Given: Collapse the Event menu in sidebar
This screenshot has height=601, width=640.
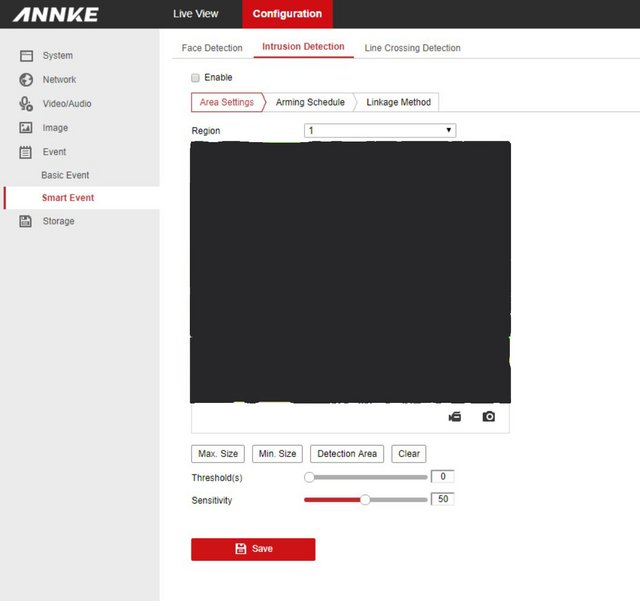Looking at the screenshot, I should (54, 152).
